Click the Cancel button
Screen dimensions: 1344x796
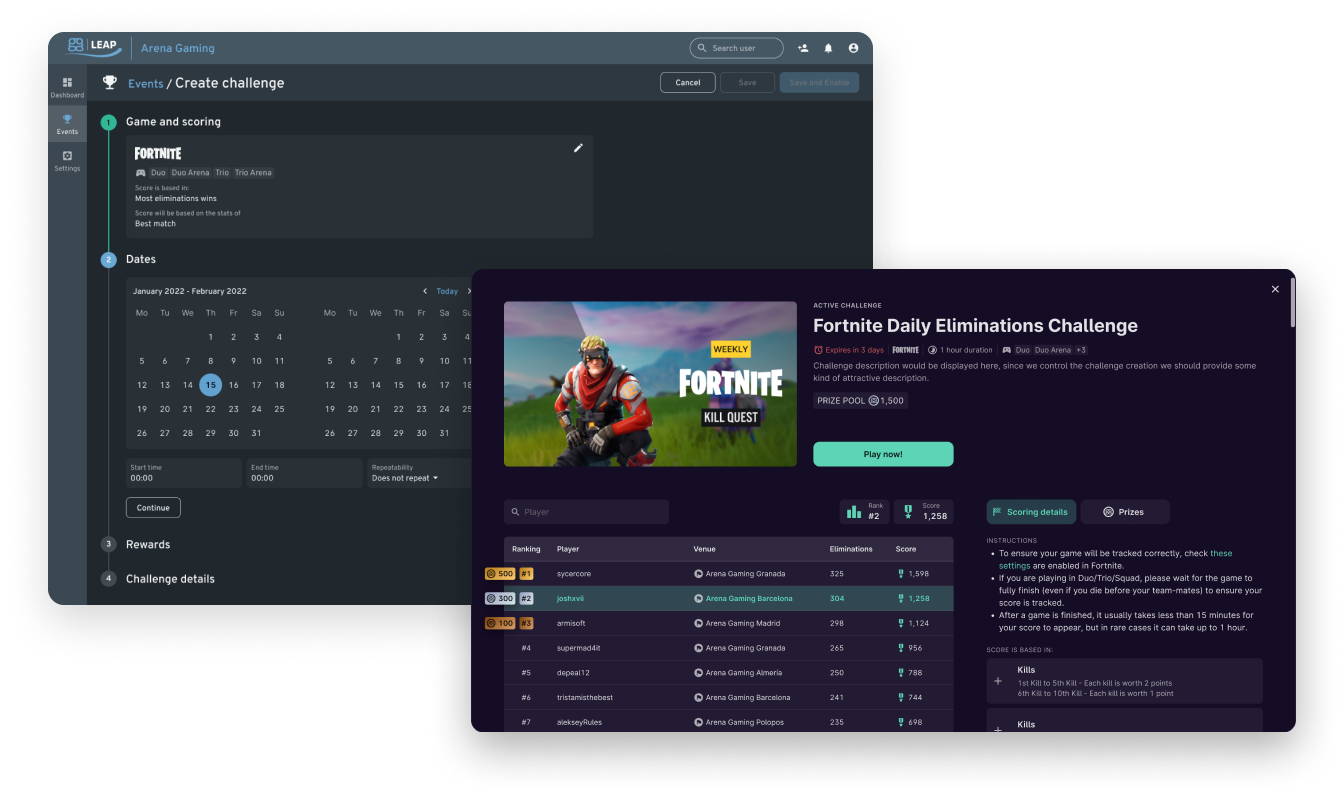point(688,82)
